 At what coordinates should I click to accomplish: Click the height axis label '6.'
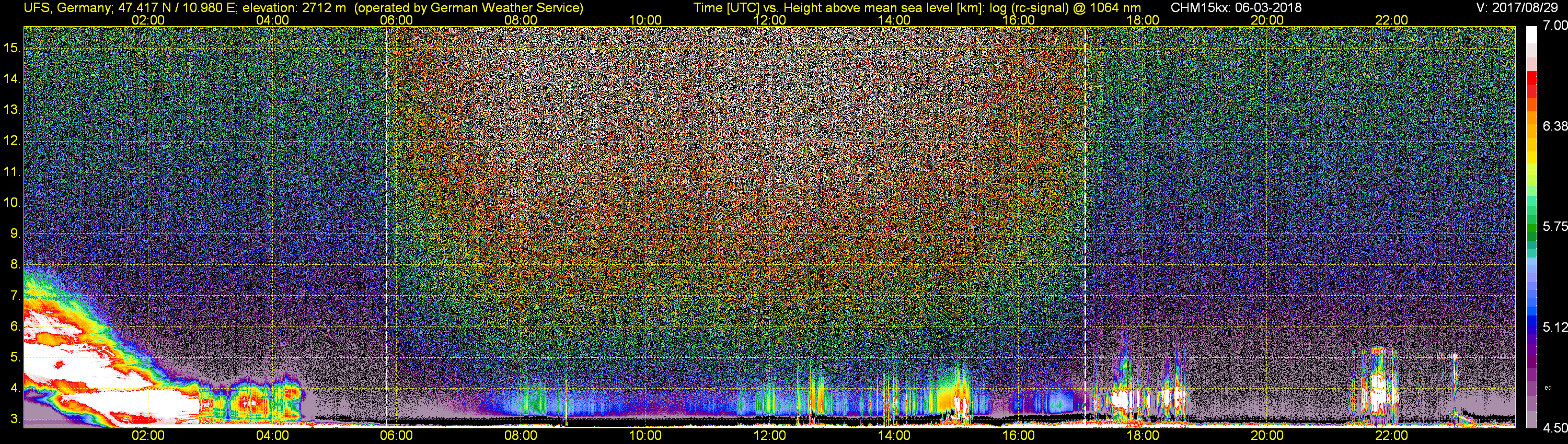click(x=15, y=326)
